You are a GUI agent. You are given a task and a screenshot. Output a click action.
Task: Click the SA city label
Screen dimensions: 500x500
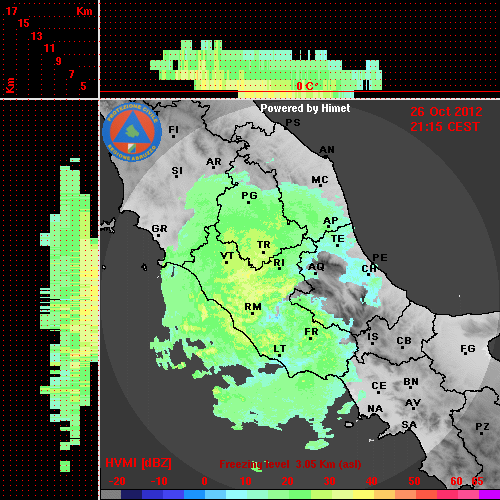pyautogui.click(x=409, y=425)
